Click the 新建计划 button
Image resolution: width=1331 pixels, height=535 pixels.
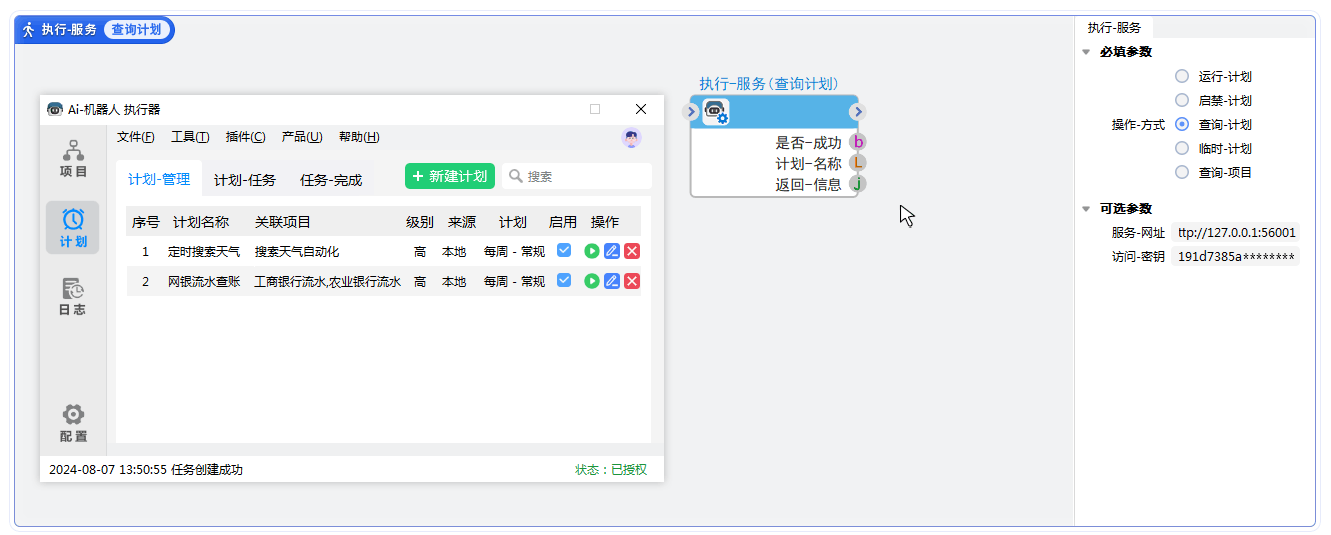coord(450,176)
